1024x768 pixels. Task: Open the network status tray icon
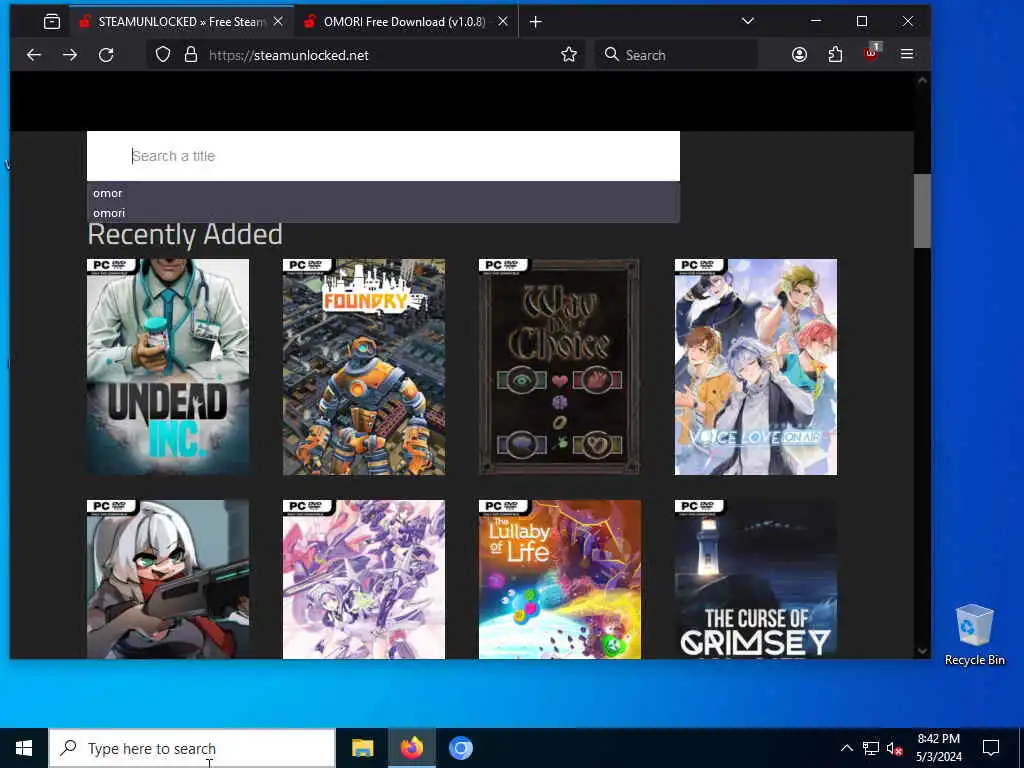click(x=871, y=748)
